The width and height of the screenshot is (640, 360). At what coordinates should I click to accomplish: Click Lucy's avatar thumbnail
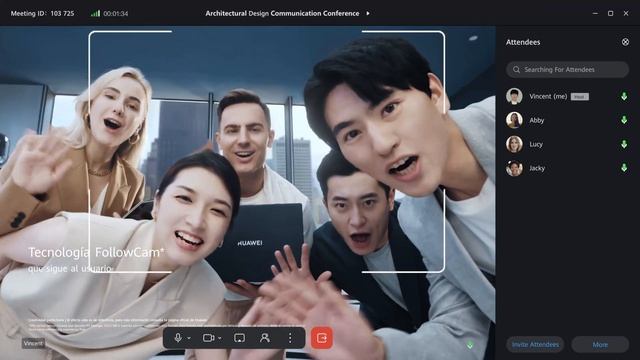click(x=514, y=144)
